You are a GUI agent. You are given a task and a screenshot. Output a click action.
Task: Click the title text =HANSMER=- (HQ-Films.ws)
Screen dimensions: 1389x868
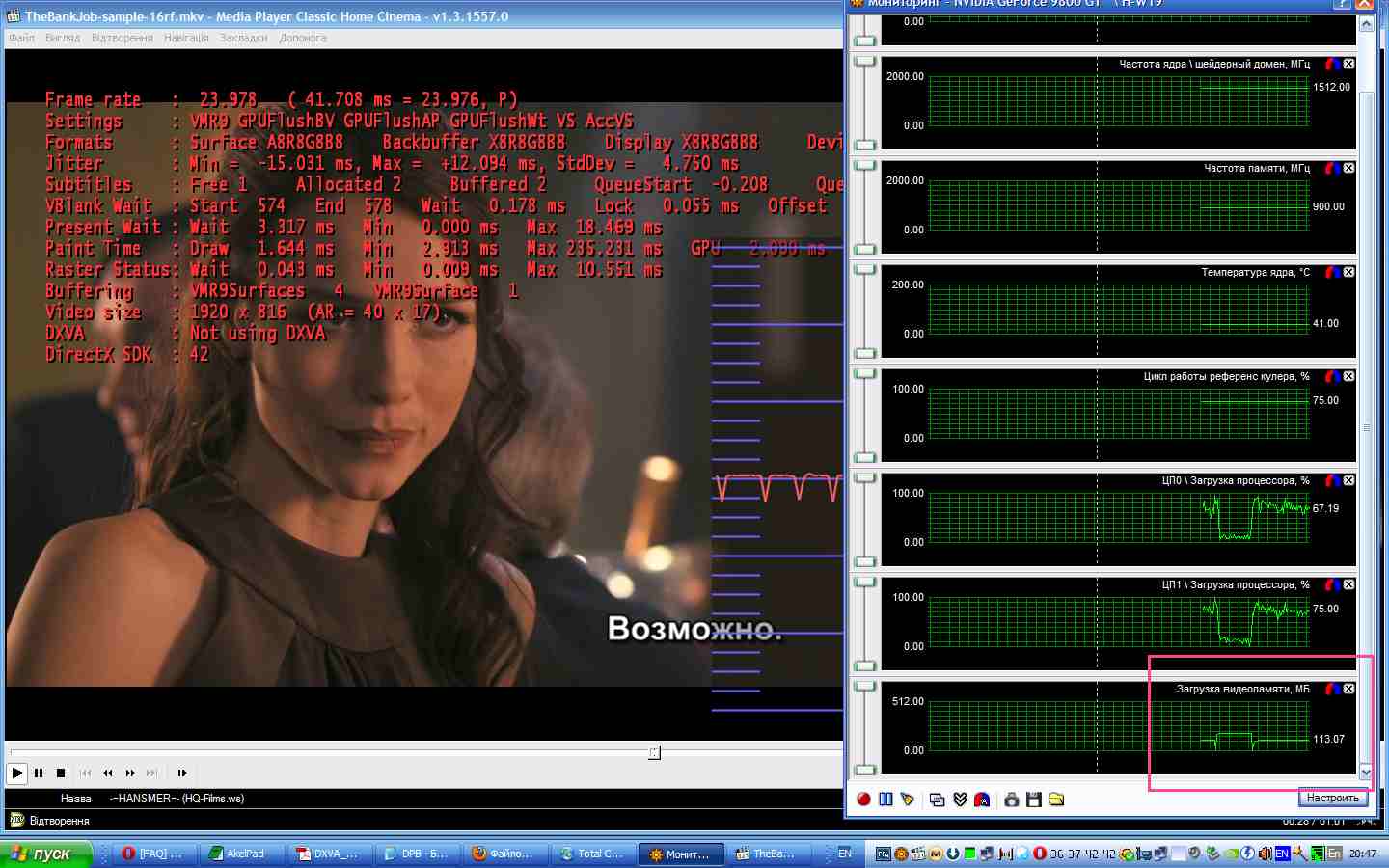(177, 799)
